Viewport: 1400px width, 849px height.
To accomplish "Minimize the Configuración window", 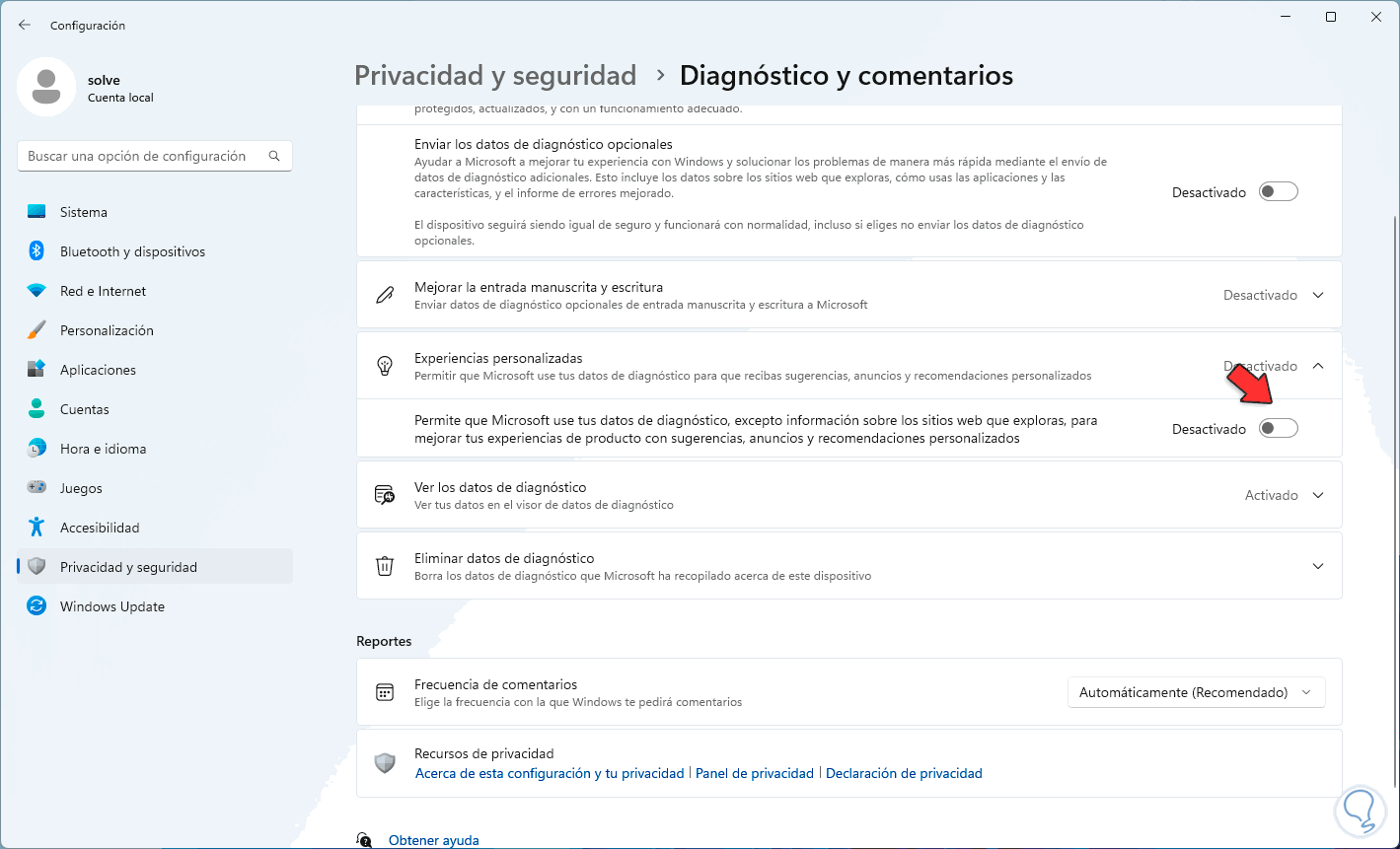I will coord(1286,17).
